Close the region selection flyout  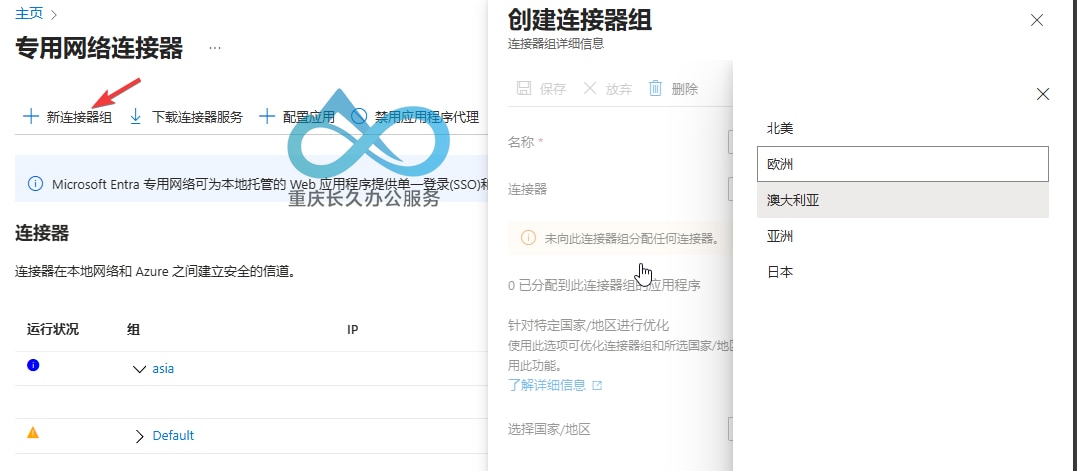(1043, 94)
